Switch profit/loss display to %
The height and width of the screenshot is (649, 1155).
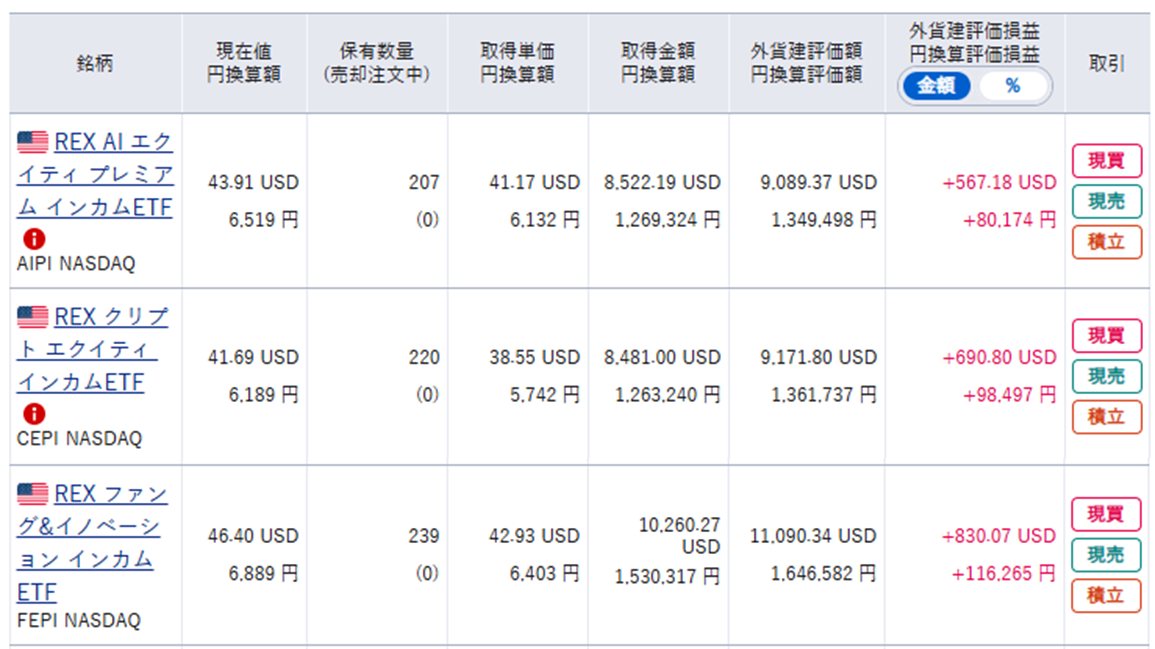click(x=1013, y=86)
